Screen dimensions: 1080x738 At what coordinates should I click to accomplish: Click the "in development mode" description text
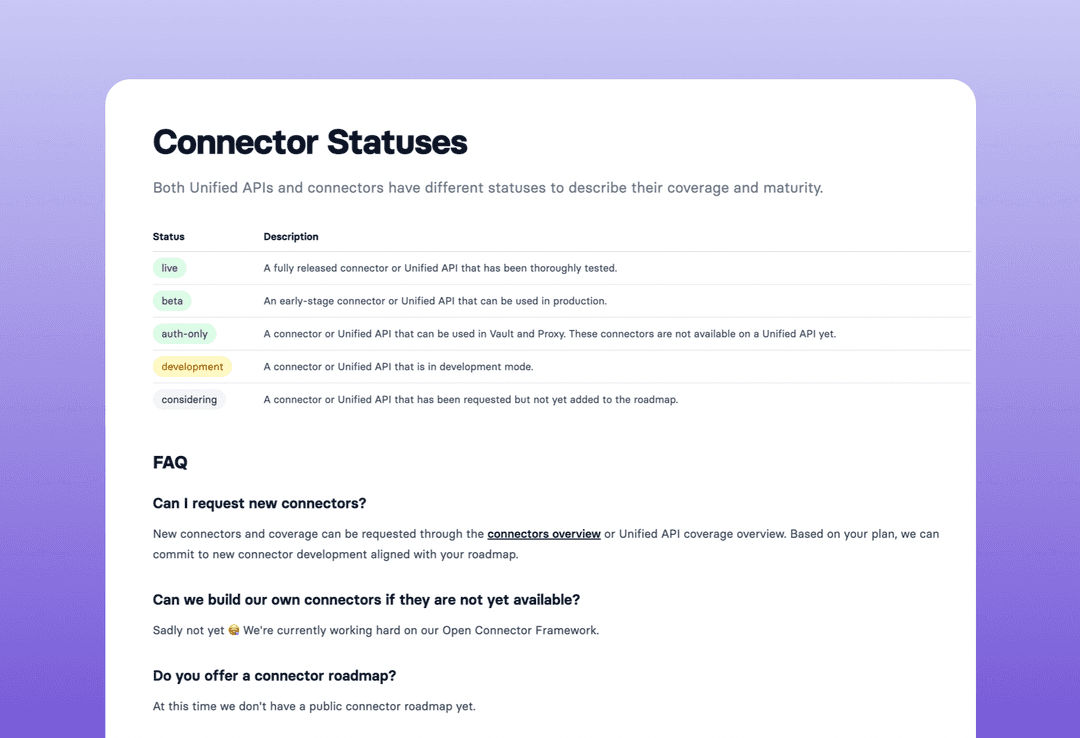(x=398, y=367)
